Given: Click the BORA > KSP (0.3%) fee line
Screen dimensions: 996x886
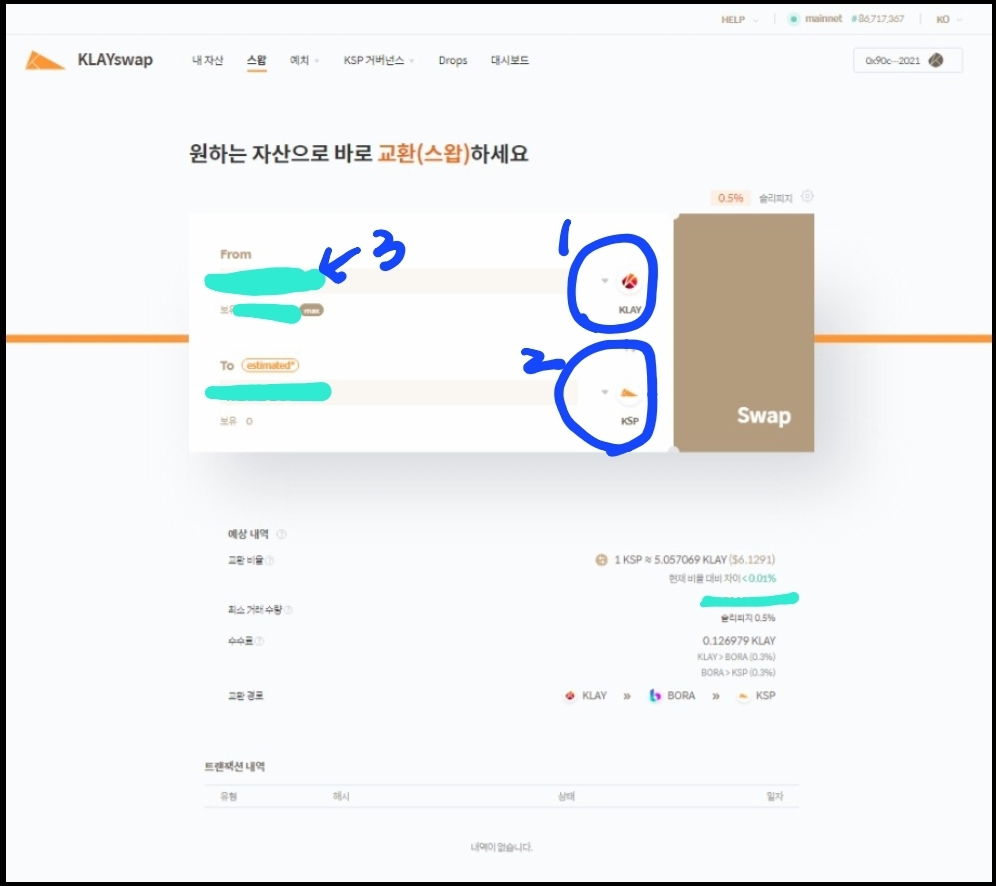Looking at the screenshot, I should pyautogui.click(x=738, y=673).
